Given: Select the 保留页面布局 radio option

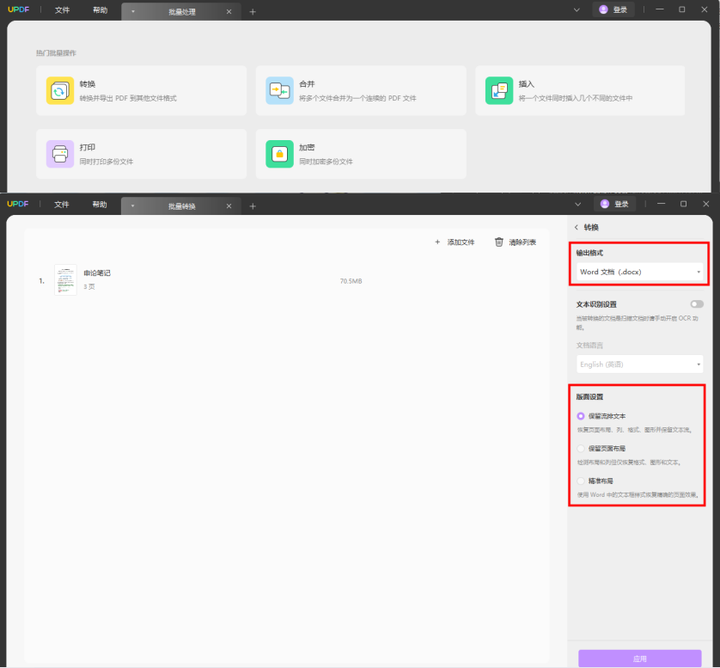Looking at the screenshot, I should 580,448.
